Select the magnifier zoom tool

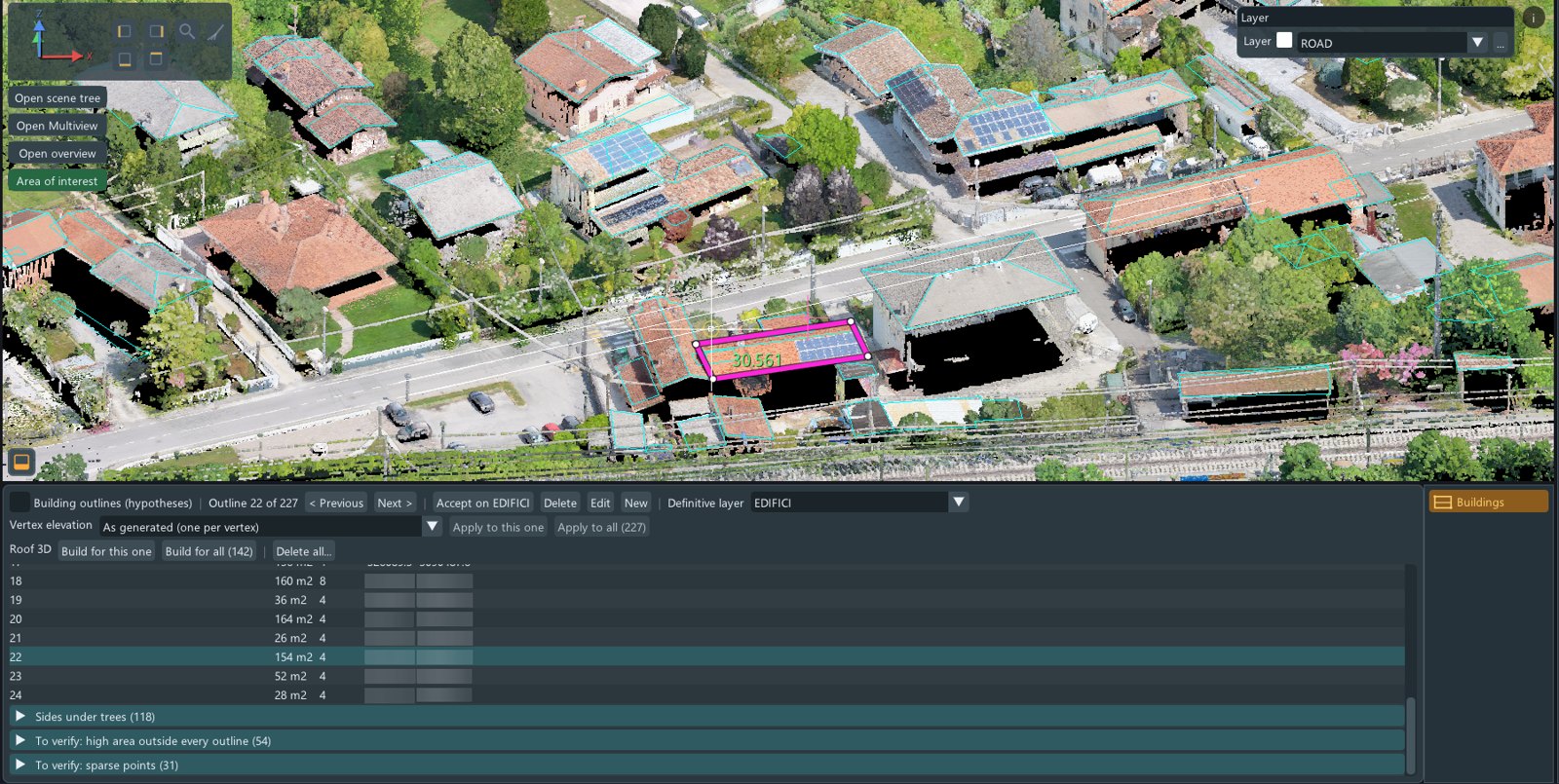187,31
